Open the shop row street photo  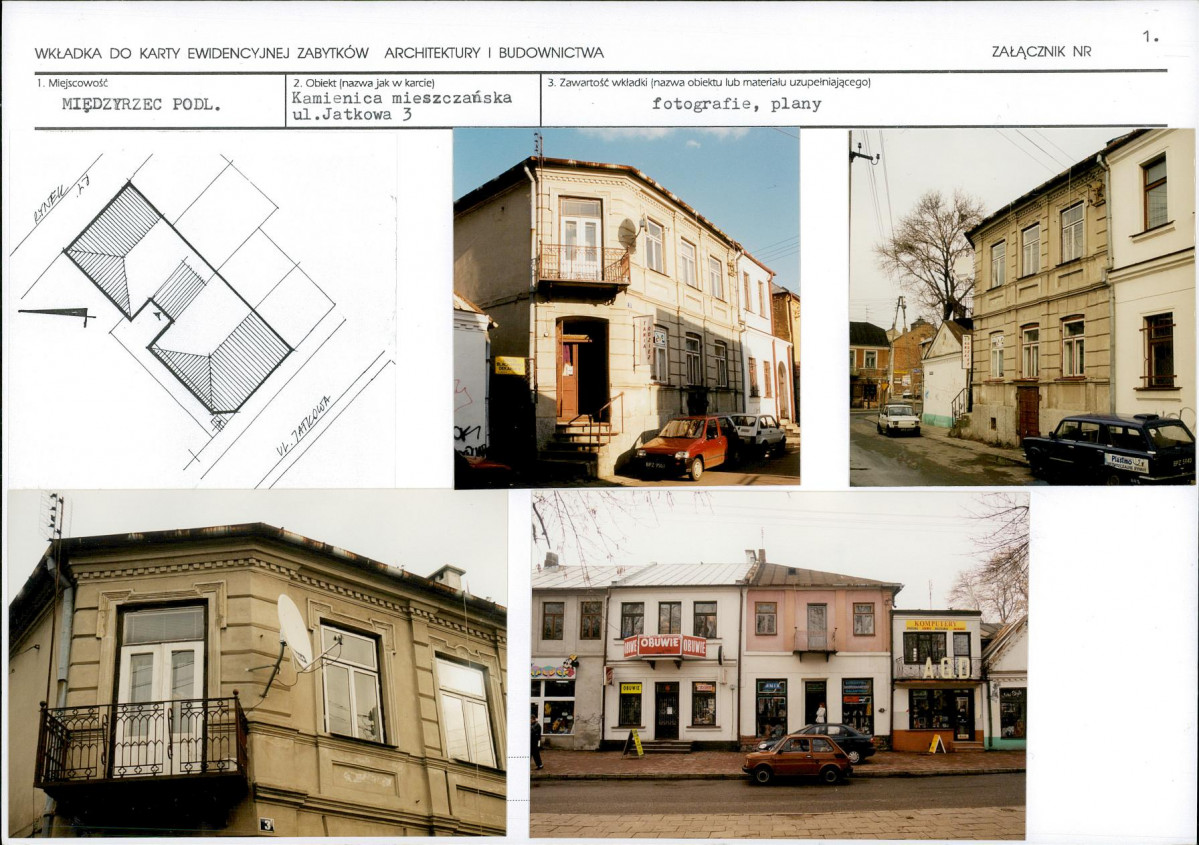[778, 664]
